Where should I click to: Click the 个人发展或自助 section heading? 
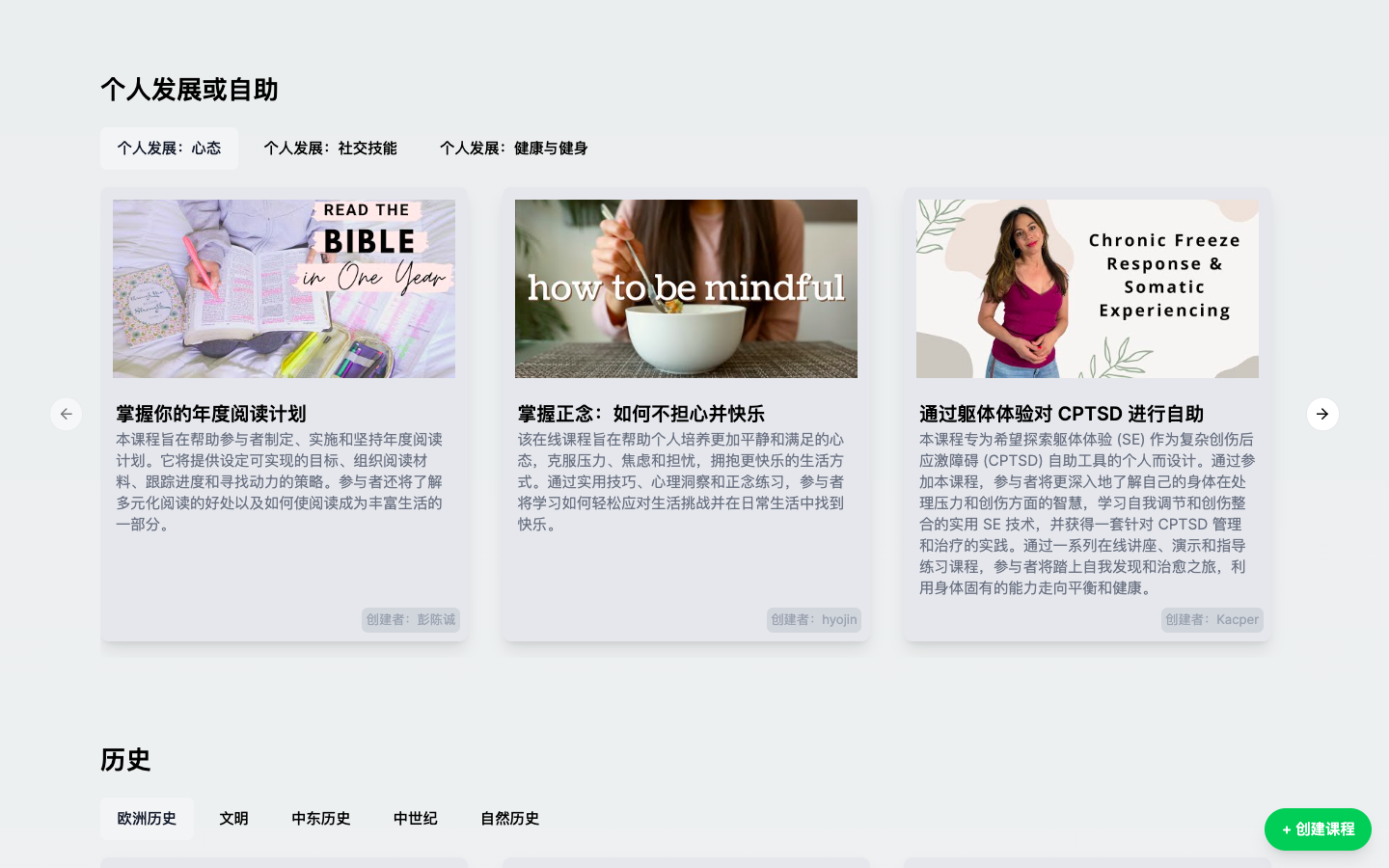[189, 90]
